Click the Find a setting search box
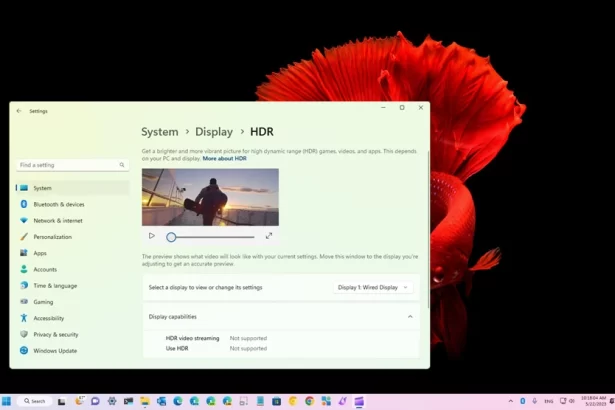This screenshot has width=615, height=410. point(71,165)
